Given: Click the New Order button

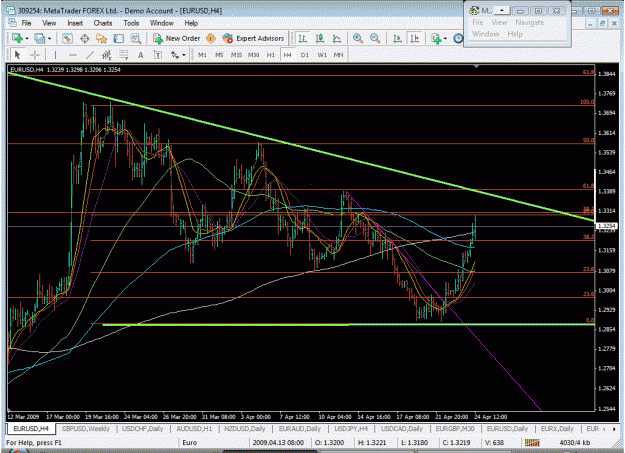Looking at the screenshot, I should pyautogui.click(x=177, y=38).
